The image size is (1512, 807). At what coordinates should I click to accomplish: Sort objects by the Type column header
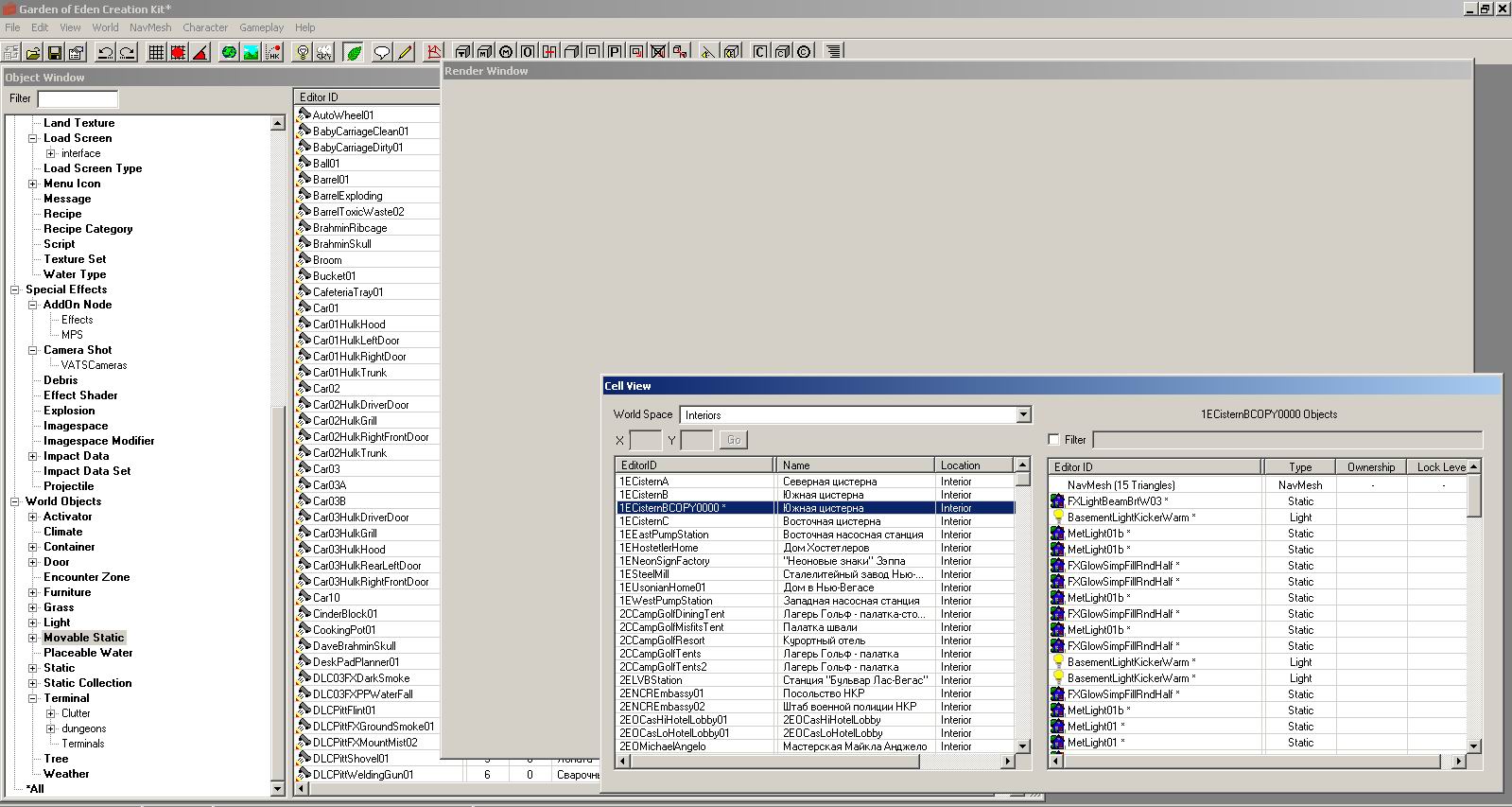[1299, 466]
